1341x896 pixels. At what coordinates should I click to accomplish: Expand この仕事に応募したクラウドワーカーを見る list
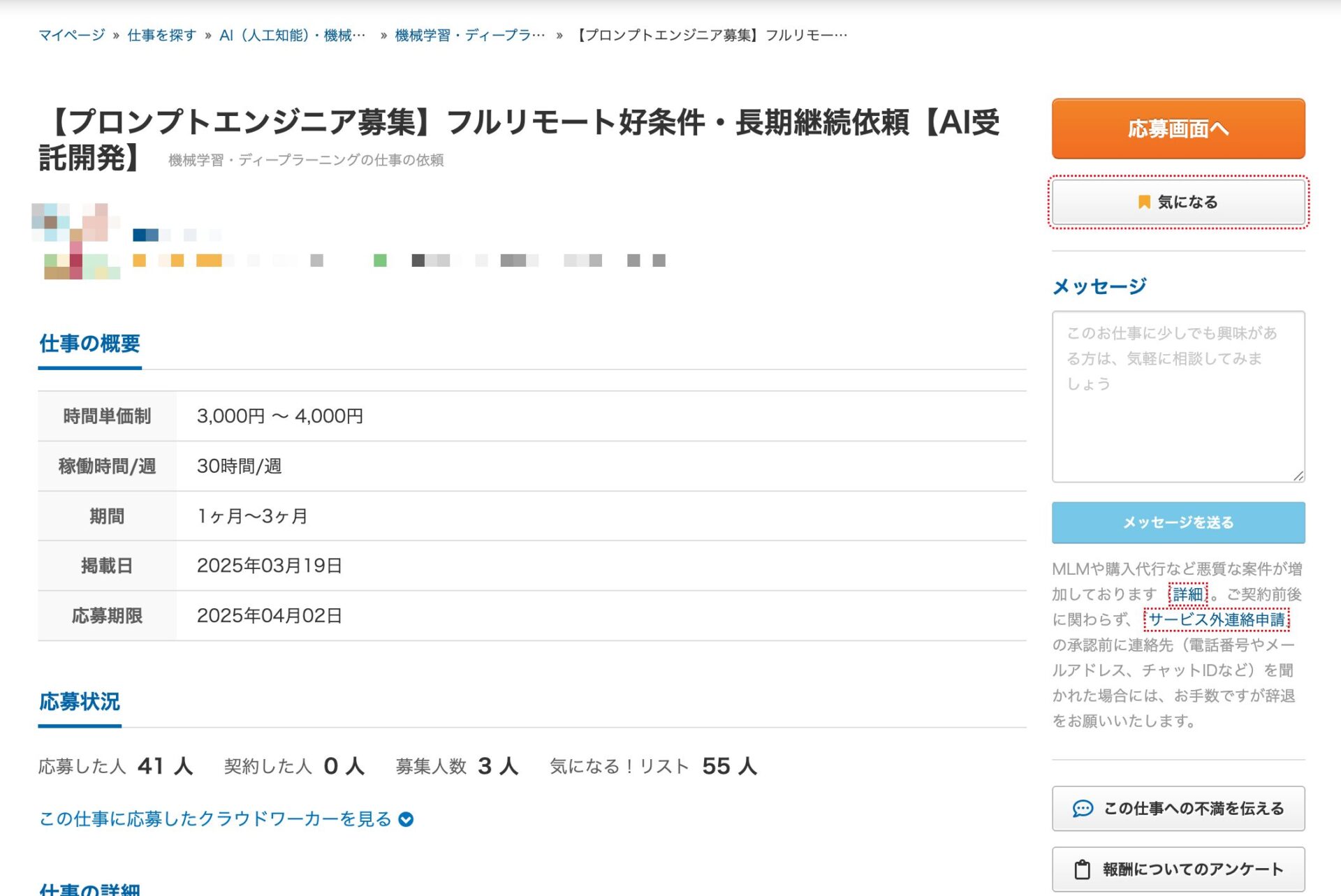pos(215,819)
